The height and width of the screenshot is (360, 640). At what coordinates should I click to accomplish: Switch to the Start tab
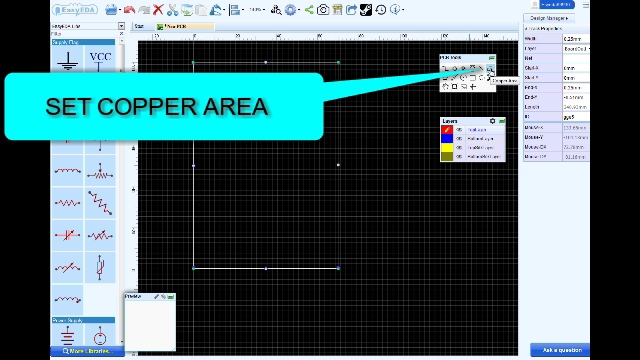coord(140,27)
